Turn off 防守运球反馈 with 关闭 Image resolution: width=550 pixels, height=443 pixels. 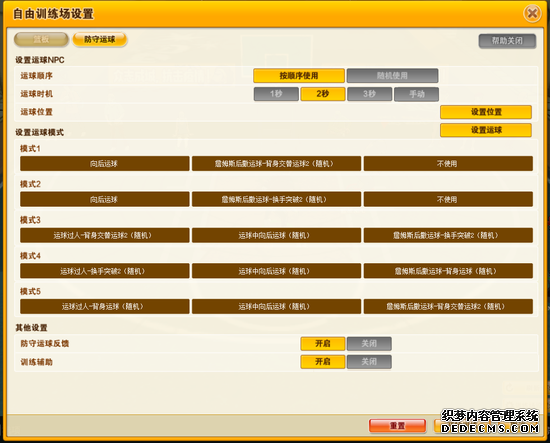click(369, 343)
